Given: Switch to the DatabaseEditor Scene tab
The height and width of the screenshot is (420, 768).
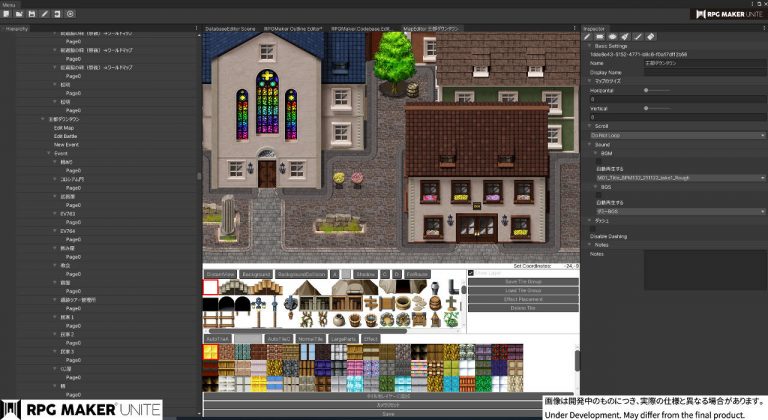Looking at the screenshot, I should 231,29.
